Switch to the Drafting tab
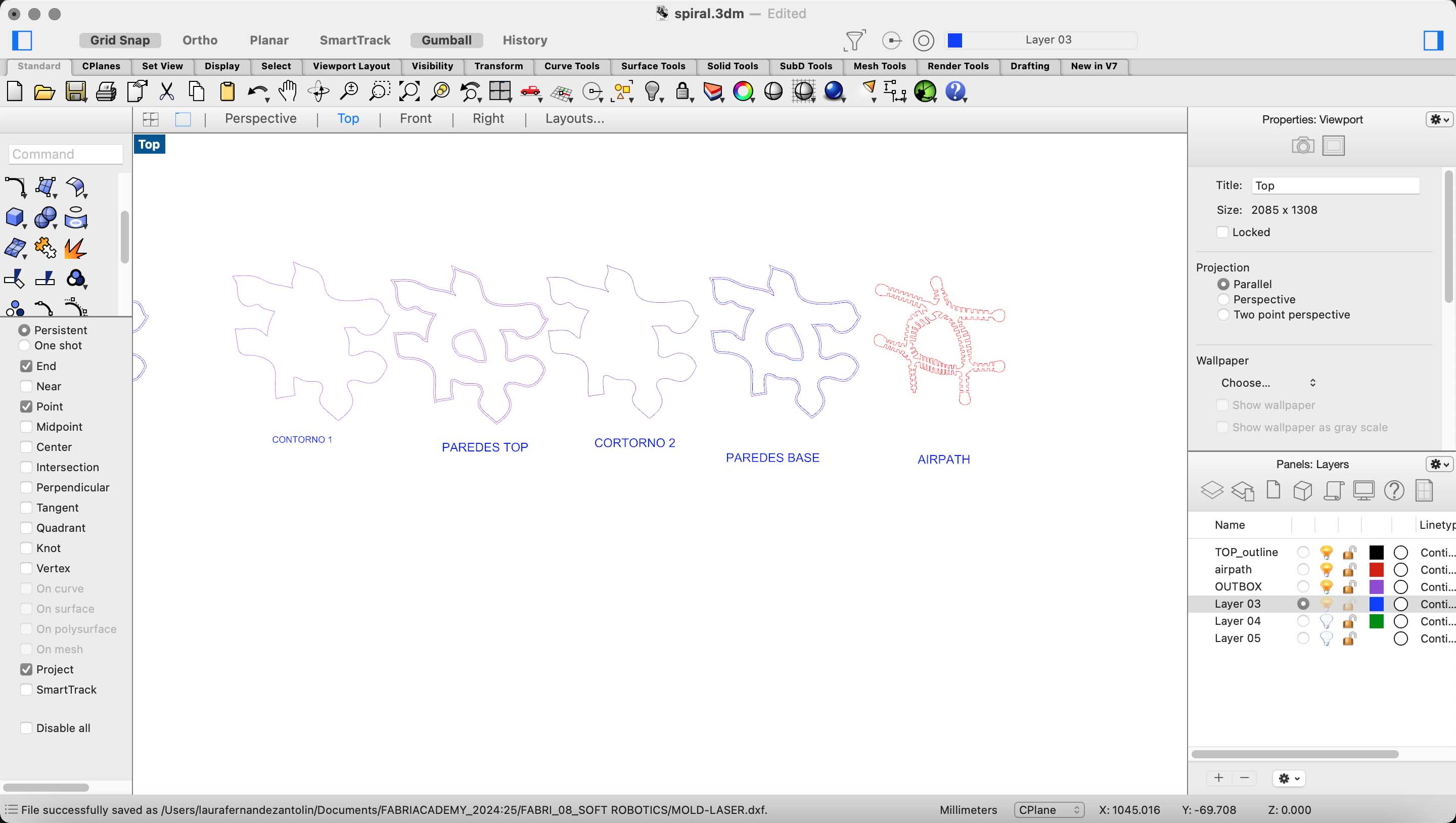Viewport: 1456px width, 823px height. [x=1029, y=66]
